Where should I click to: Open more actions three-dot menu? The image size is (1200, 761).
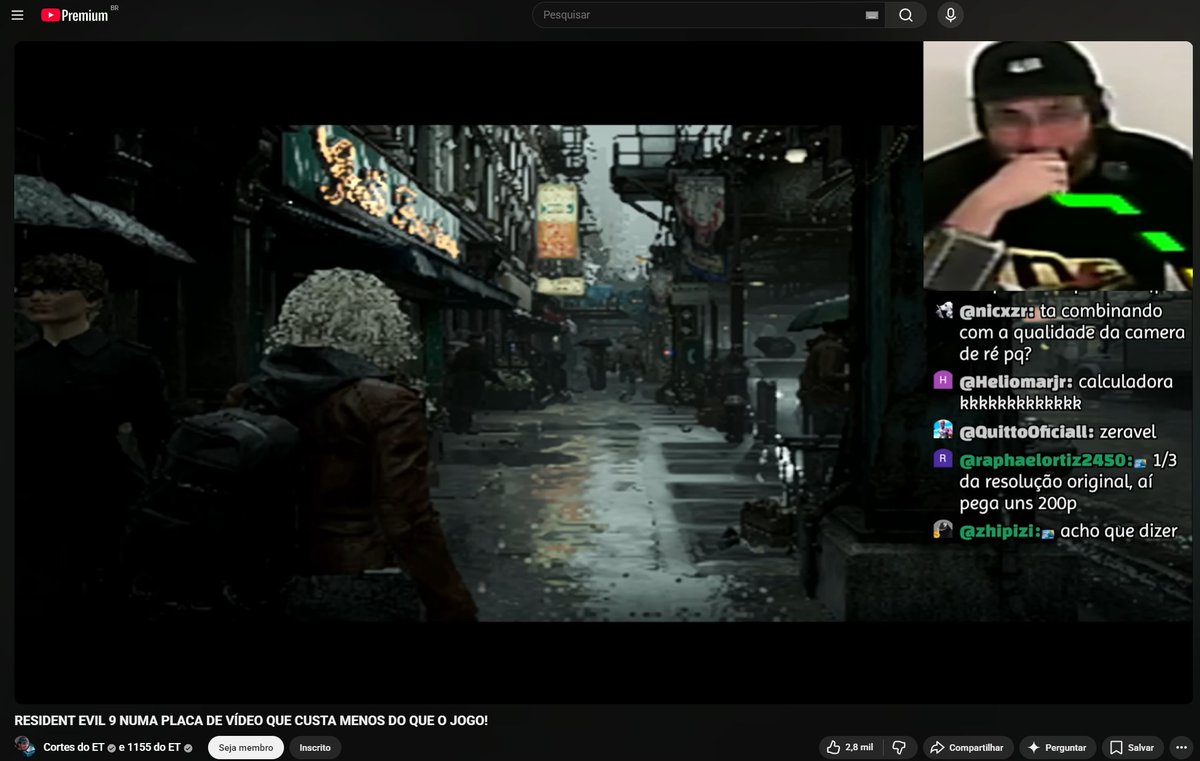click(x=1181, y=747)
